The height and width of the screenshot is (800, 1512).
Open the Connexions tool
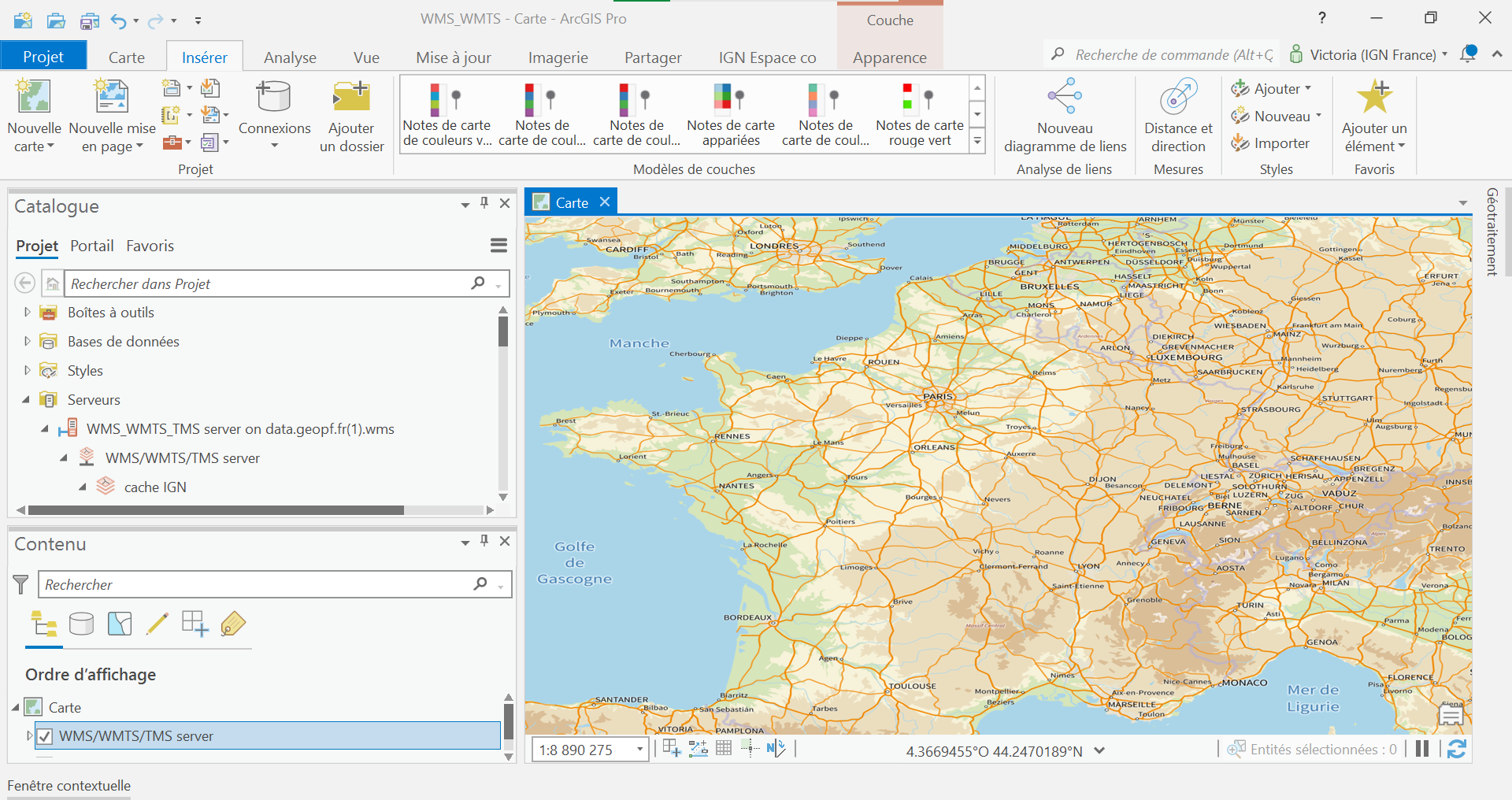(274, 114)
